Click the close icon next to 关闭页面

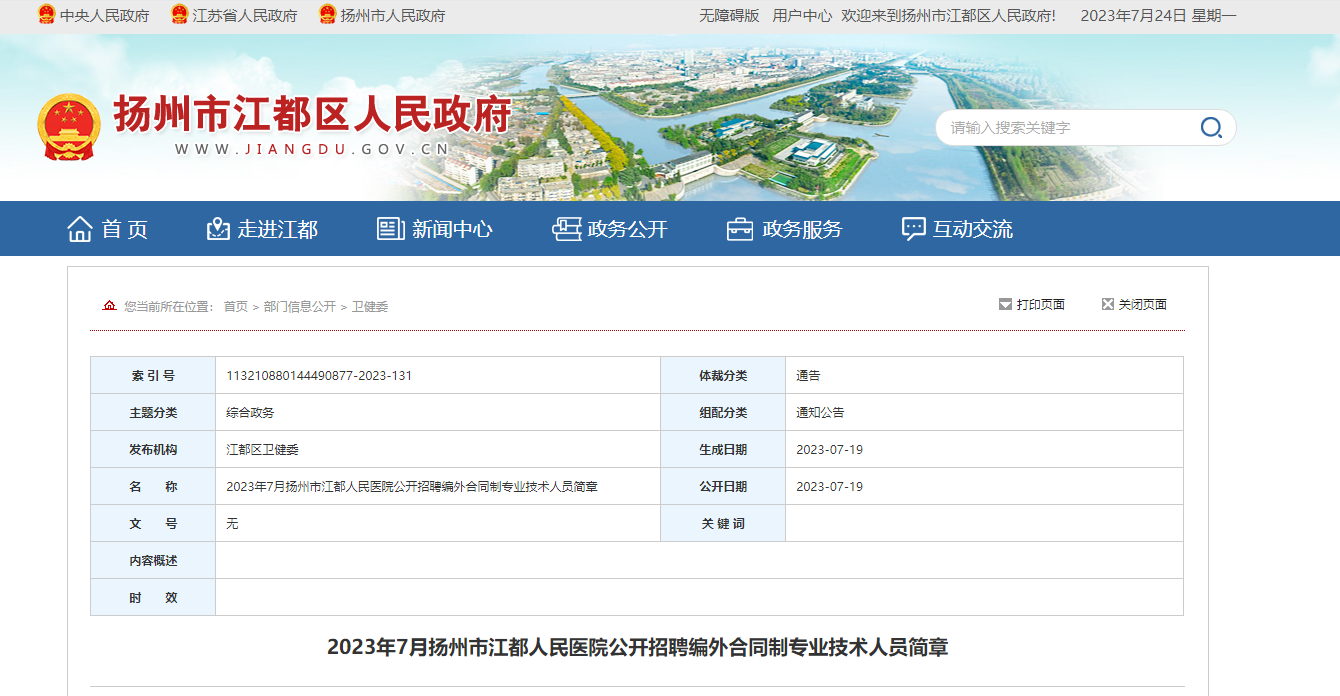(x=1107, y=304)
